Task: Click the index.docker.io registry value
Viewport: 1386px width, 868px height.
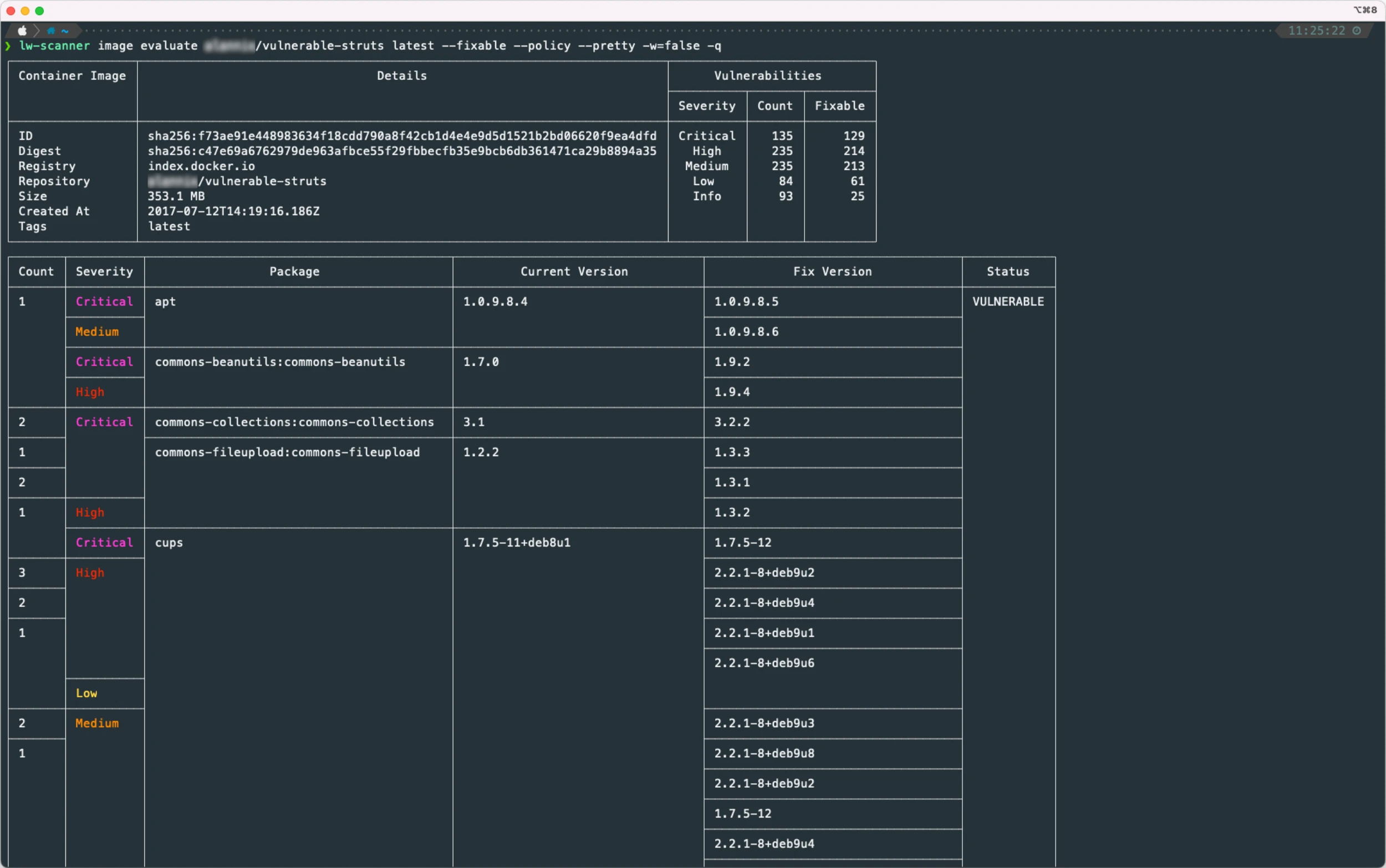Action: point(201,166)
